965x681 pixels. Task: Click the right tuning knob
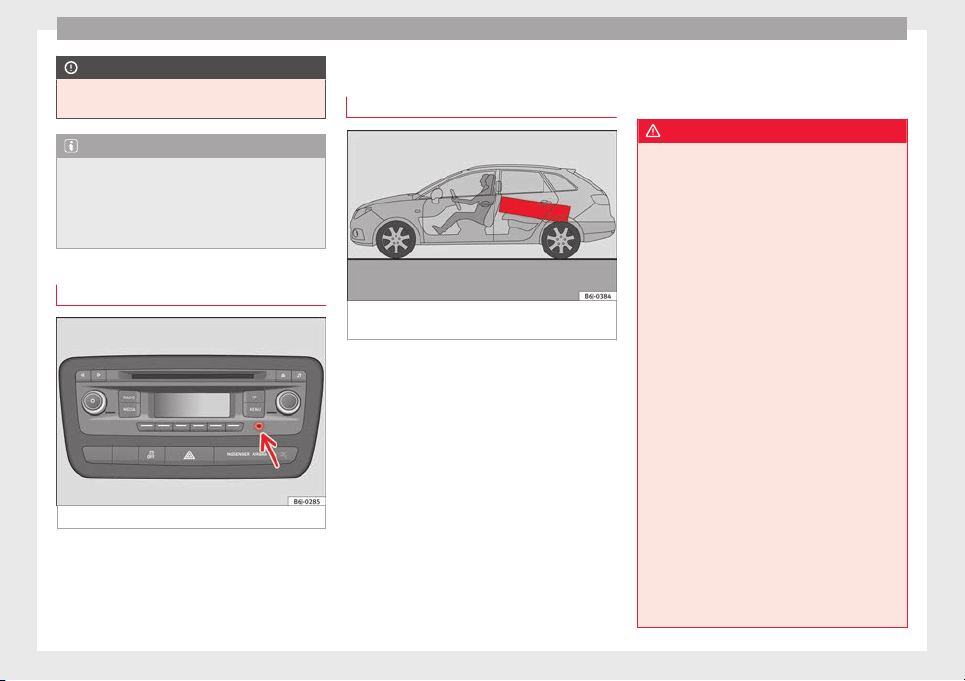pos(287,402)
